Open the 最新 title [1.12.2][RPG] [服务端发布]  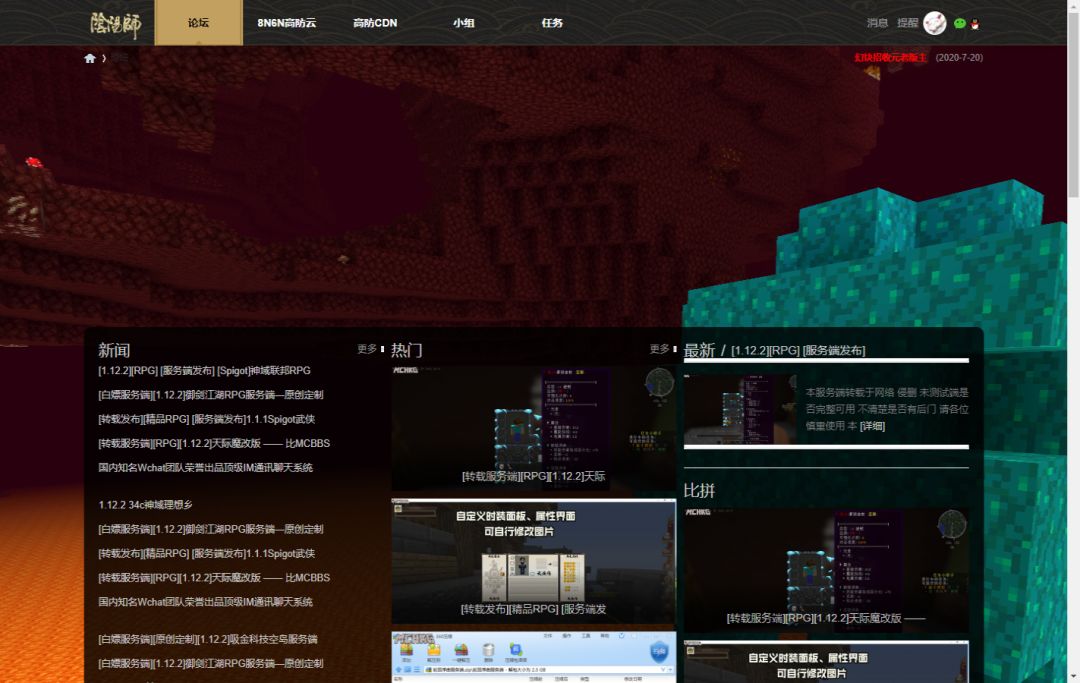798,350
